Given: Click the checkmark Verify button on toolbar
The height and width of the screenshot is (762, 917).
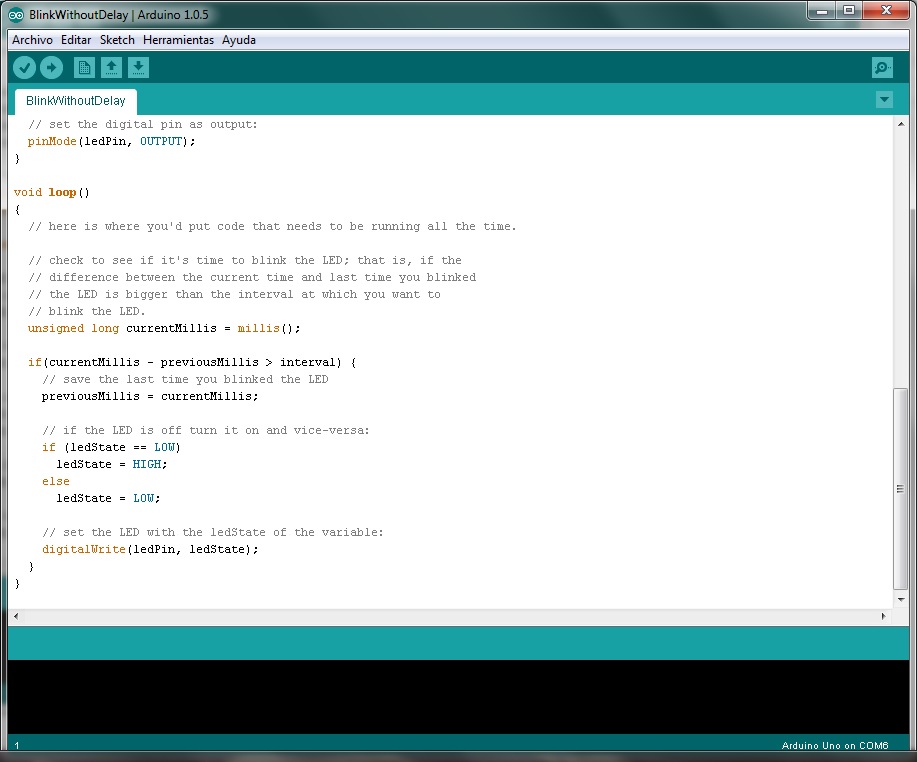Looking at the screenshot, I should coord(24,67).
